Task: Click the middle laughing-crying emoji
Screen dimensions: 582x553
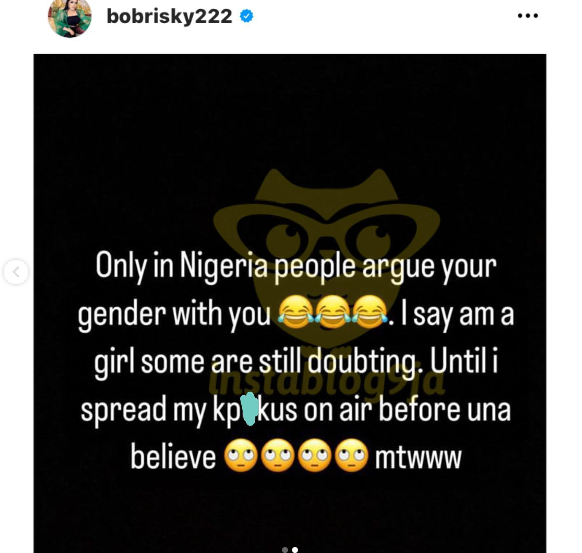Action: [x=333, y=312]
